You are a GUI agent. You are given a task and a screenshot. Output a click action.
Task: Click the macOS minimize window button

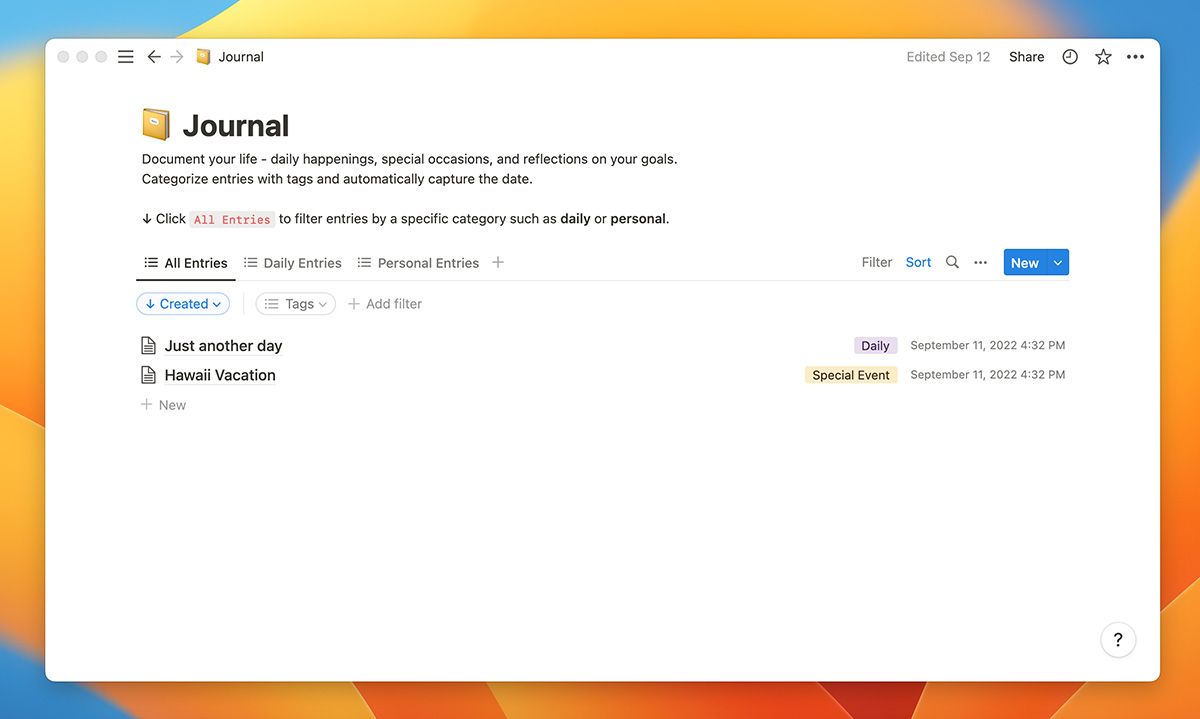coord(82,57)
